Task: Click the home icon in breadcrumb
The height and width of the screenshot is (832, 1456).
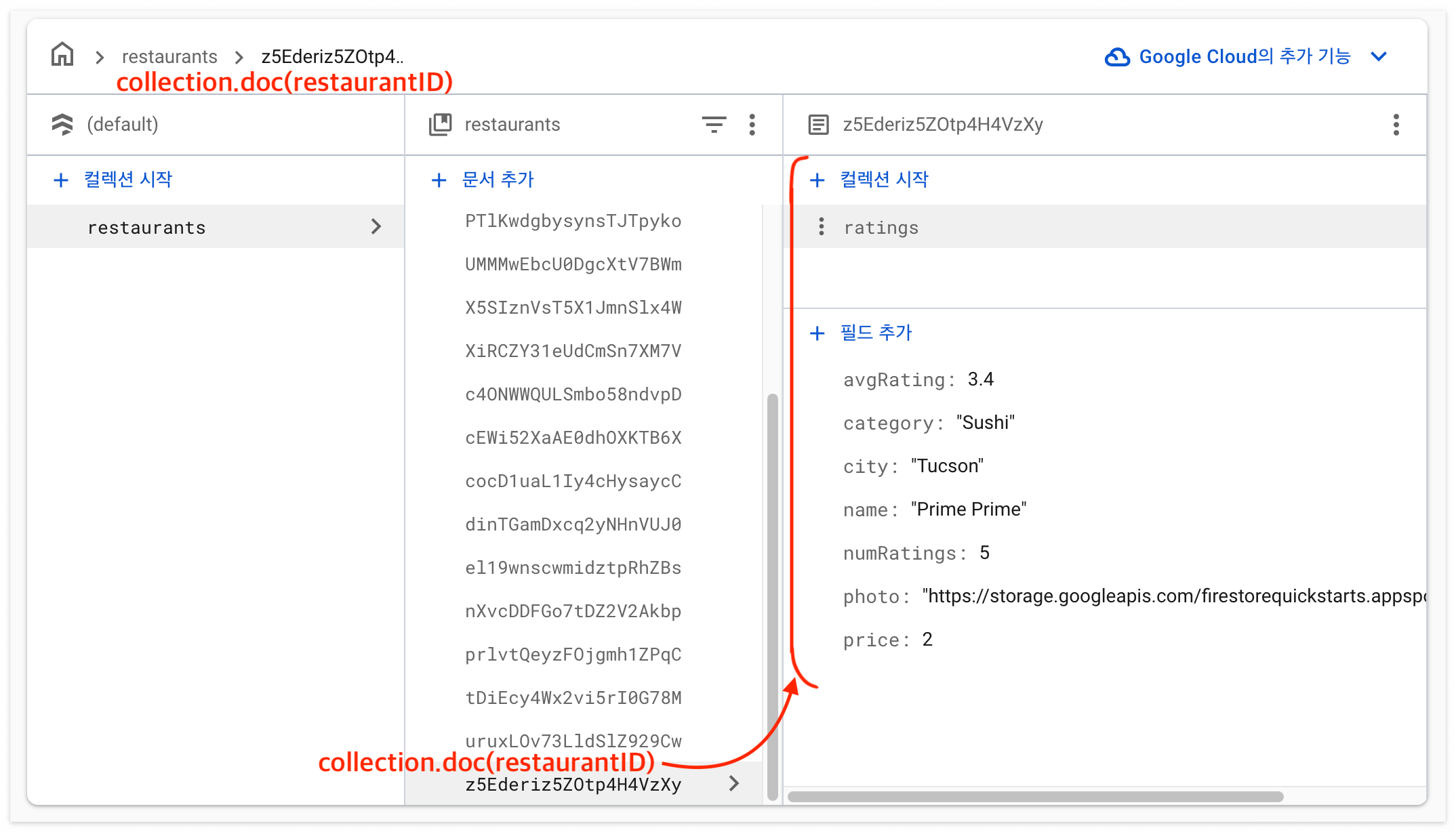Action: [x=62, y=55]
